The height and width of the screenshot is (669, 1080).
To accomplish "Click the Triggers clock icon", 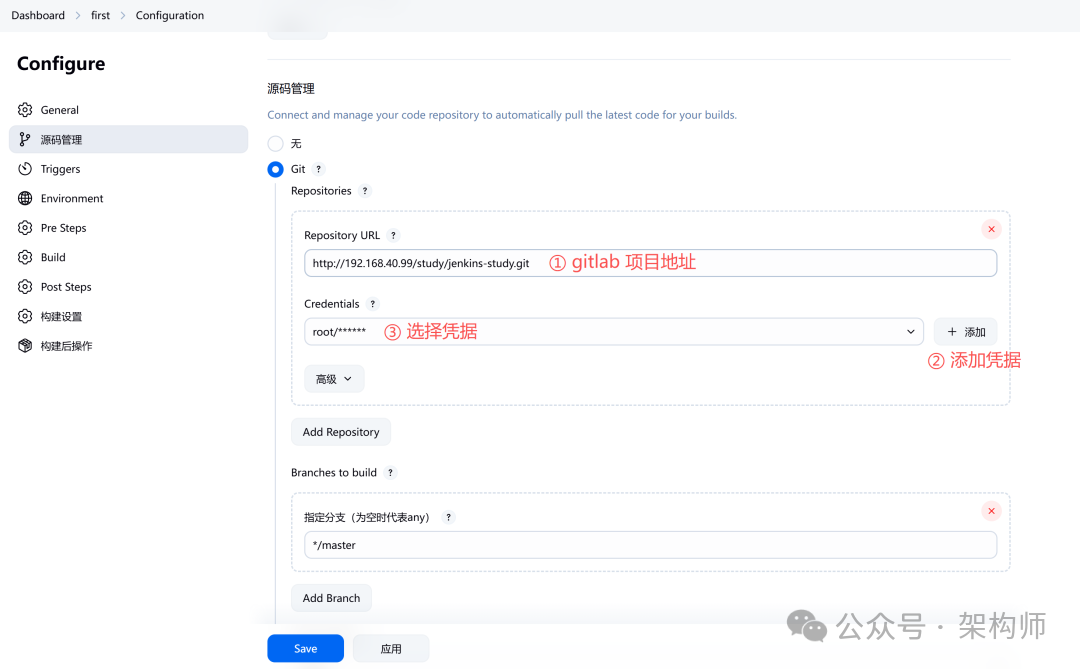I will coord(25,169).
